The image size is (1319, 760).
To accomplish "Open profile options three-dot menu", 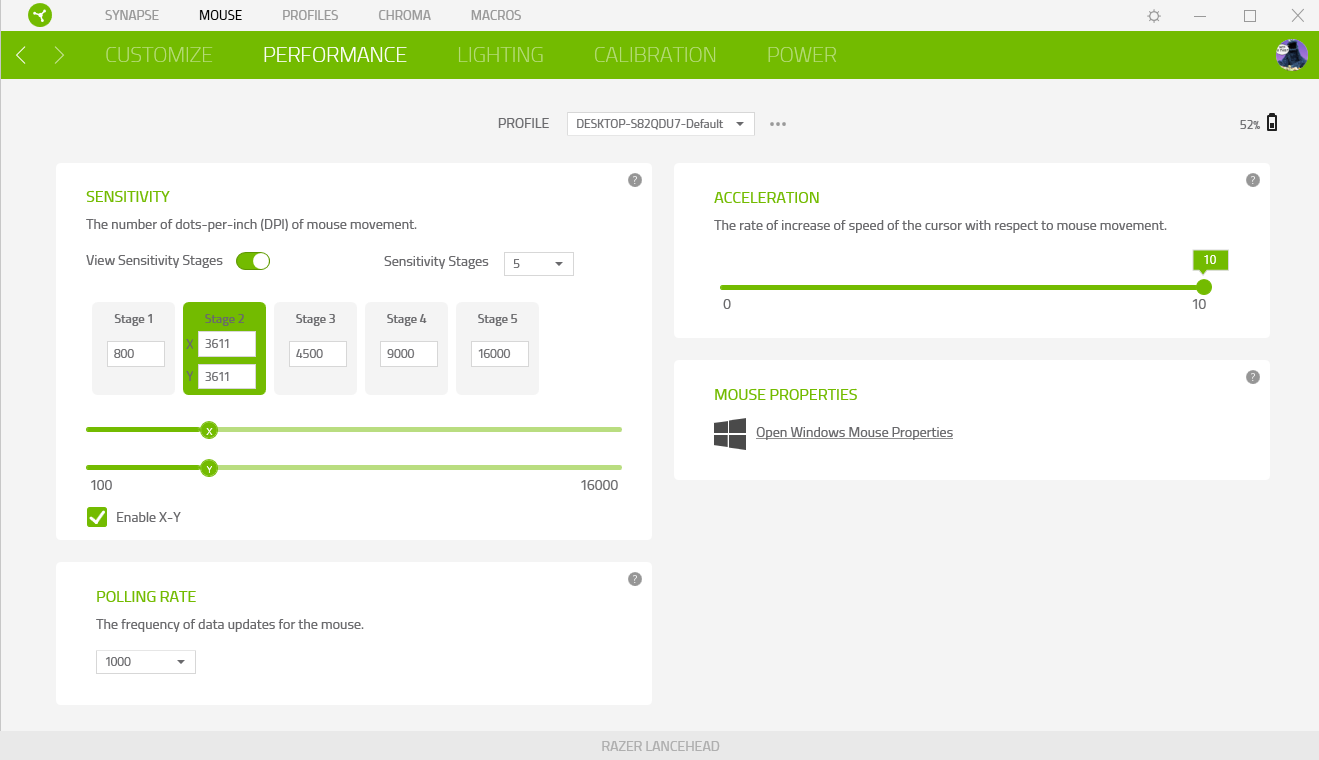I will (x=778, y=124).
